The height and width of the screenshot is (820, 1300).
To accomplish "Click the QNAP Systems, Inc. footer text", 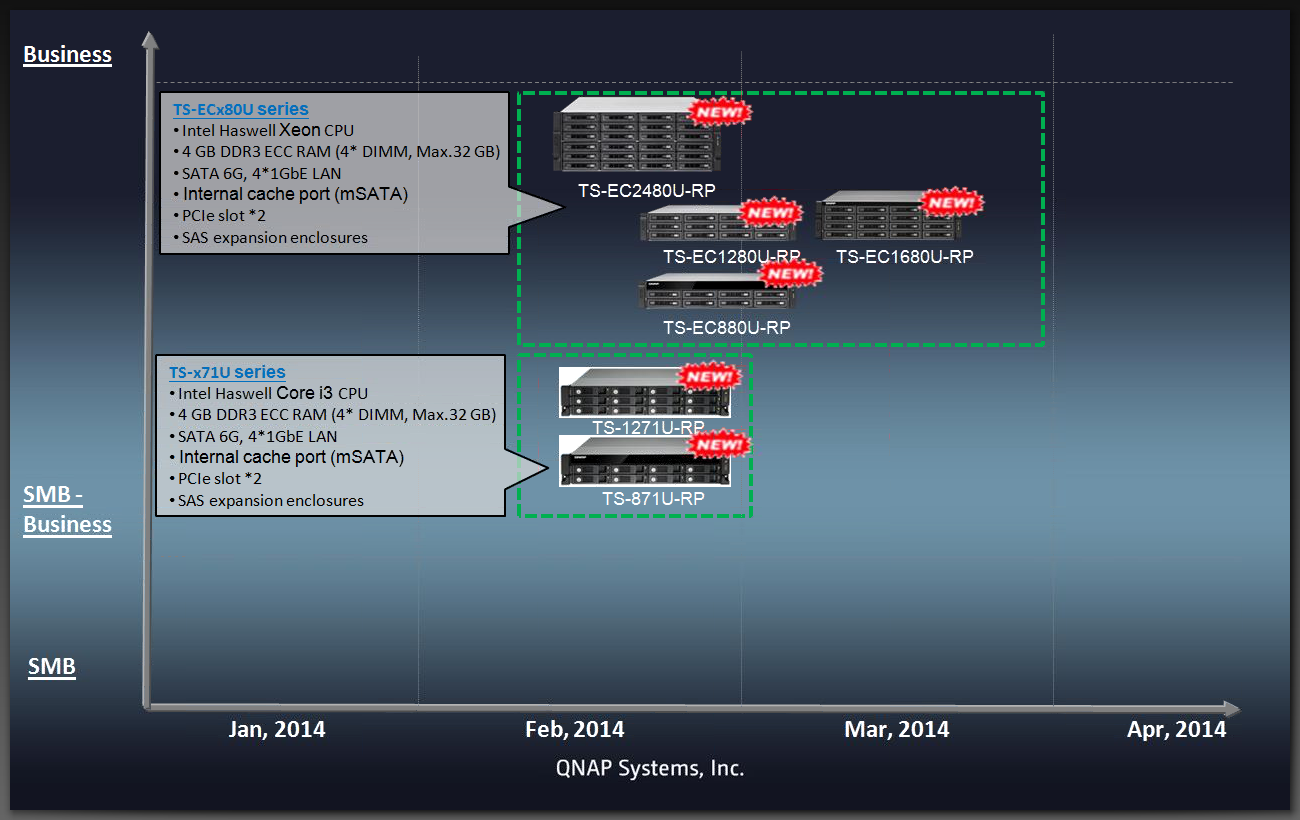I will tap(650, 768).
